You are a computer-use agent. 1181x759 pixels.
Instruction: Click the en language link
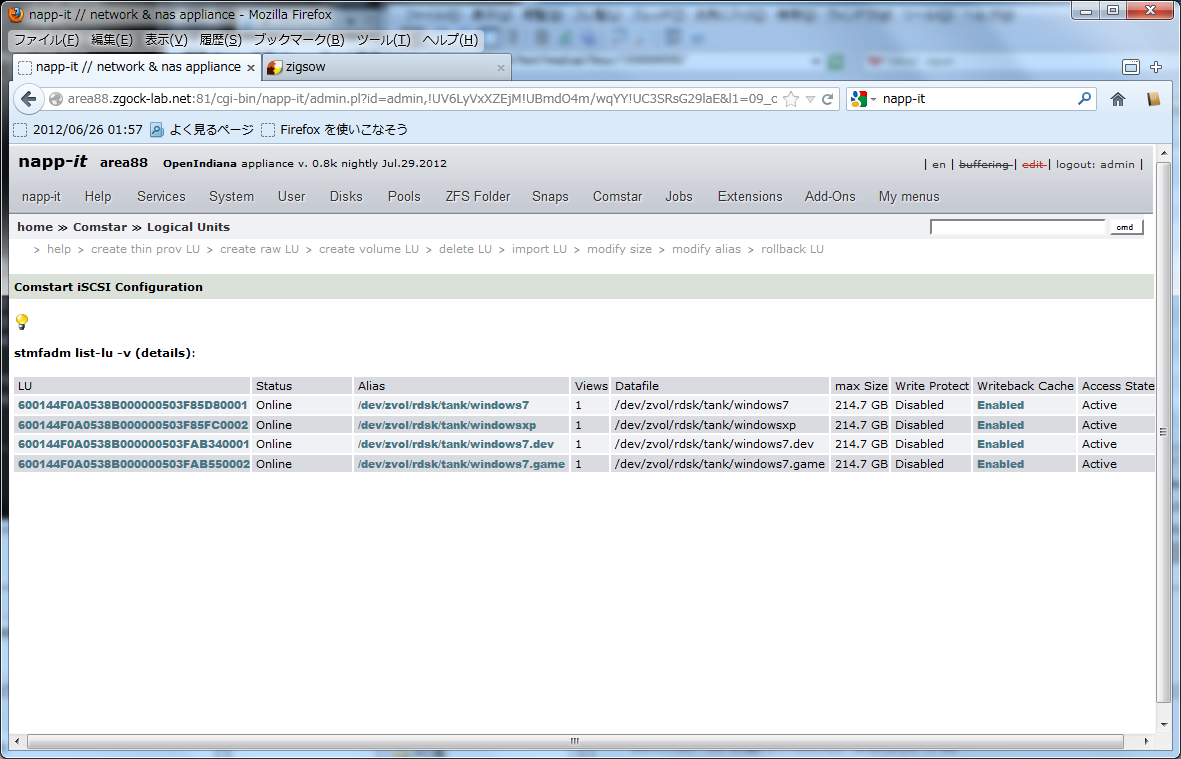click(938, 164)
